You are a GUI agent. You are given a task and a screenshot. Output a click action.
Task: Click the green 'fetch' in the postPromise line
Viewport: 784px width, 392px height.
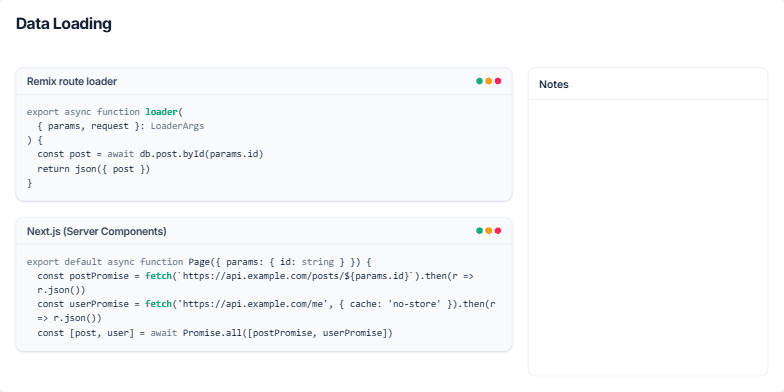(158, 276)
